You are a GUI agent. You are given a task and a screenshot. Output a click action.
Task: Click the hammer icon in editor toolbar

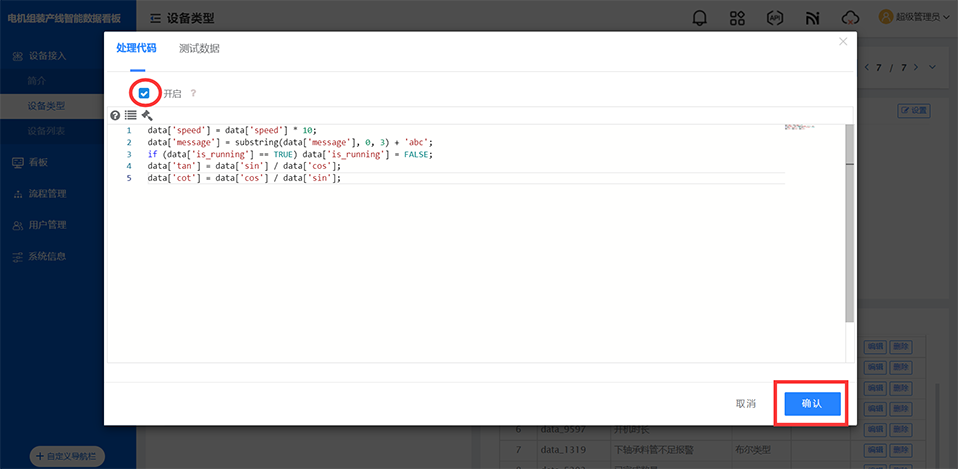(146, 115)
